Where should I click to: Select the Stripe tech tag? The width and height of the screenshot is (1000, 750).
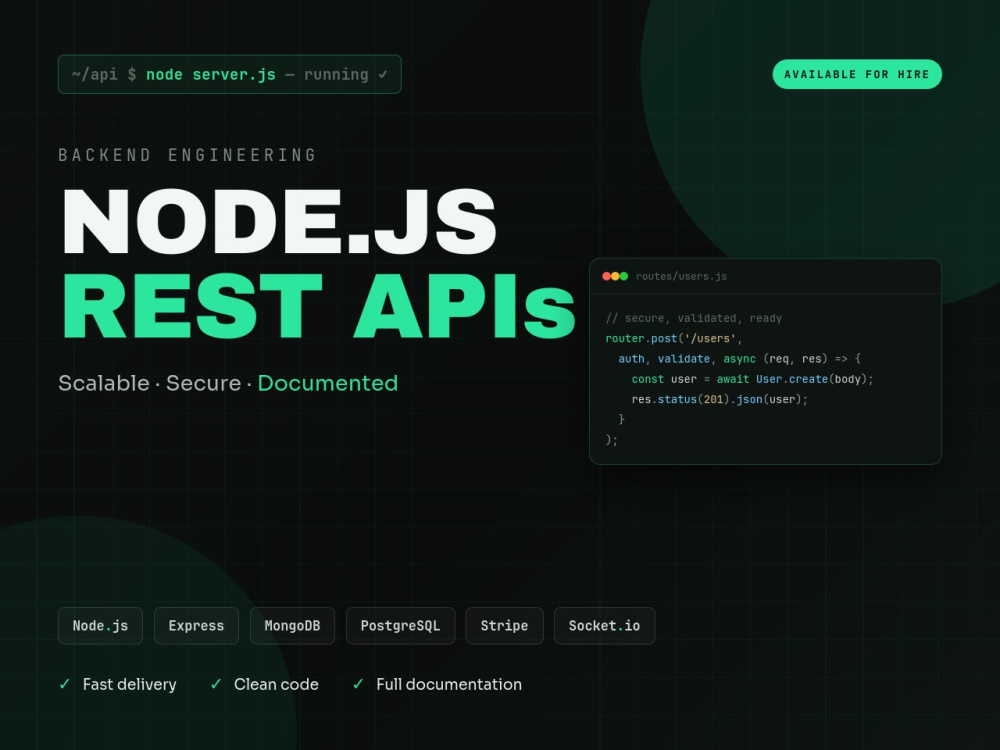tap(504, 626)
